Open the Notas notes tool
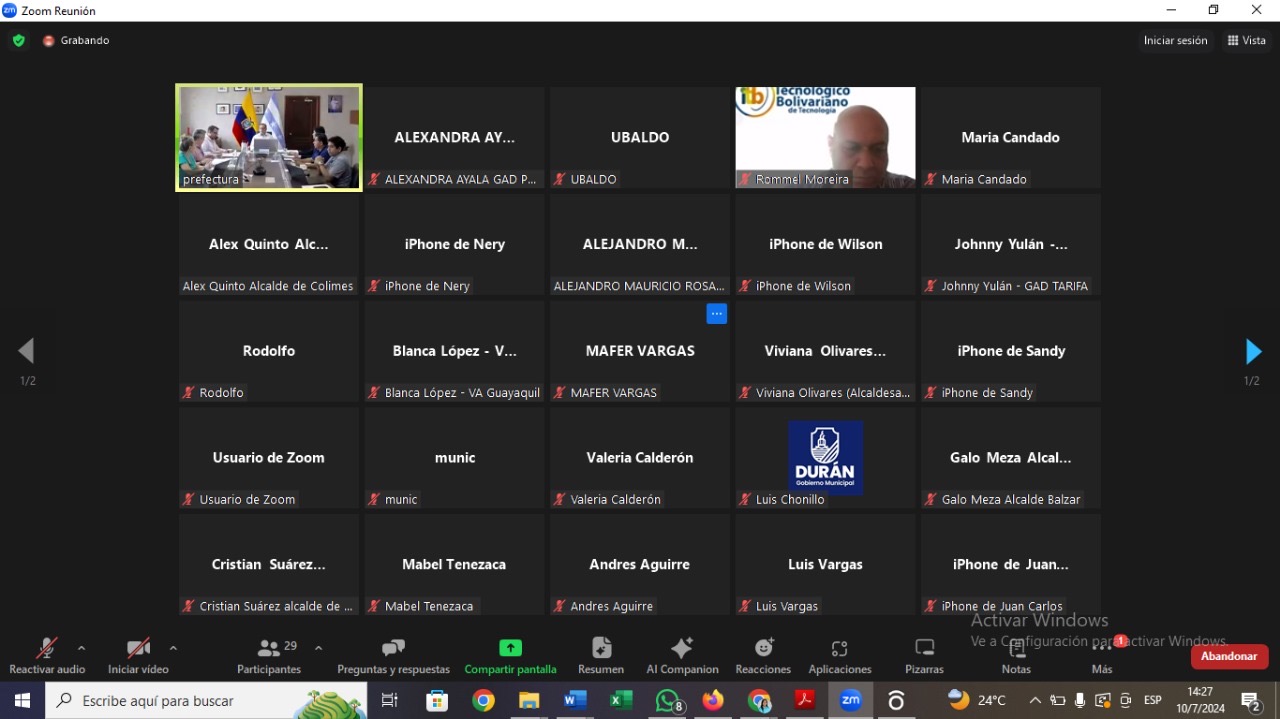Viewport: 1280px width, 719px height. point(1016,655)
